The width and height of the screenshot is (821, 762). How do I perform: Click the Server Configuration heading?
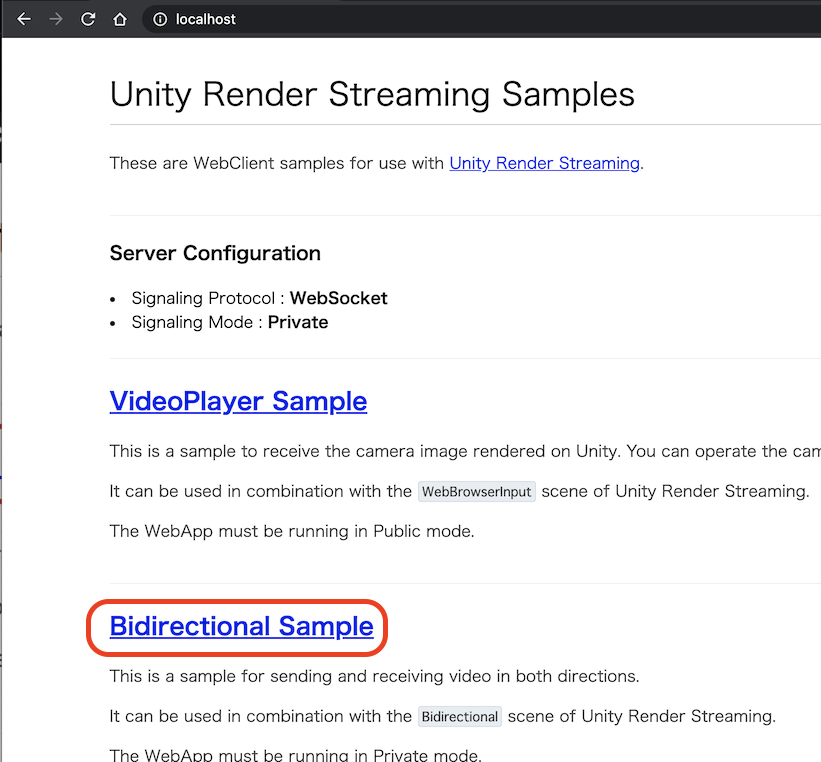215,253
